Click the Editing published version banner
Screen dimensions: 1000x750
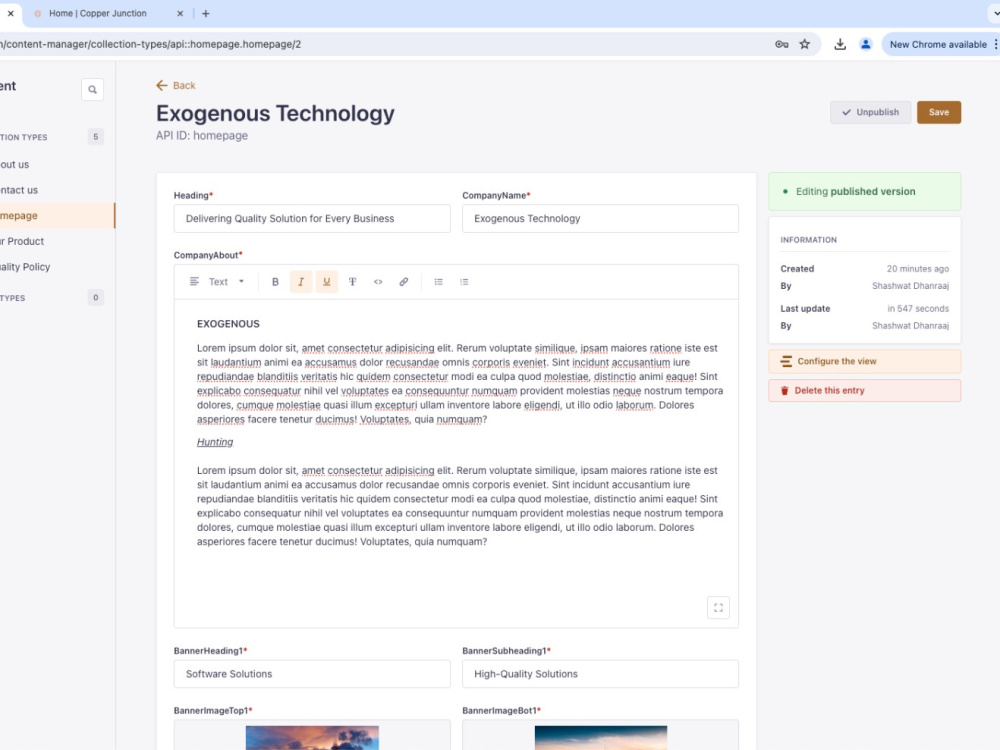coord(865,191)
